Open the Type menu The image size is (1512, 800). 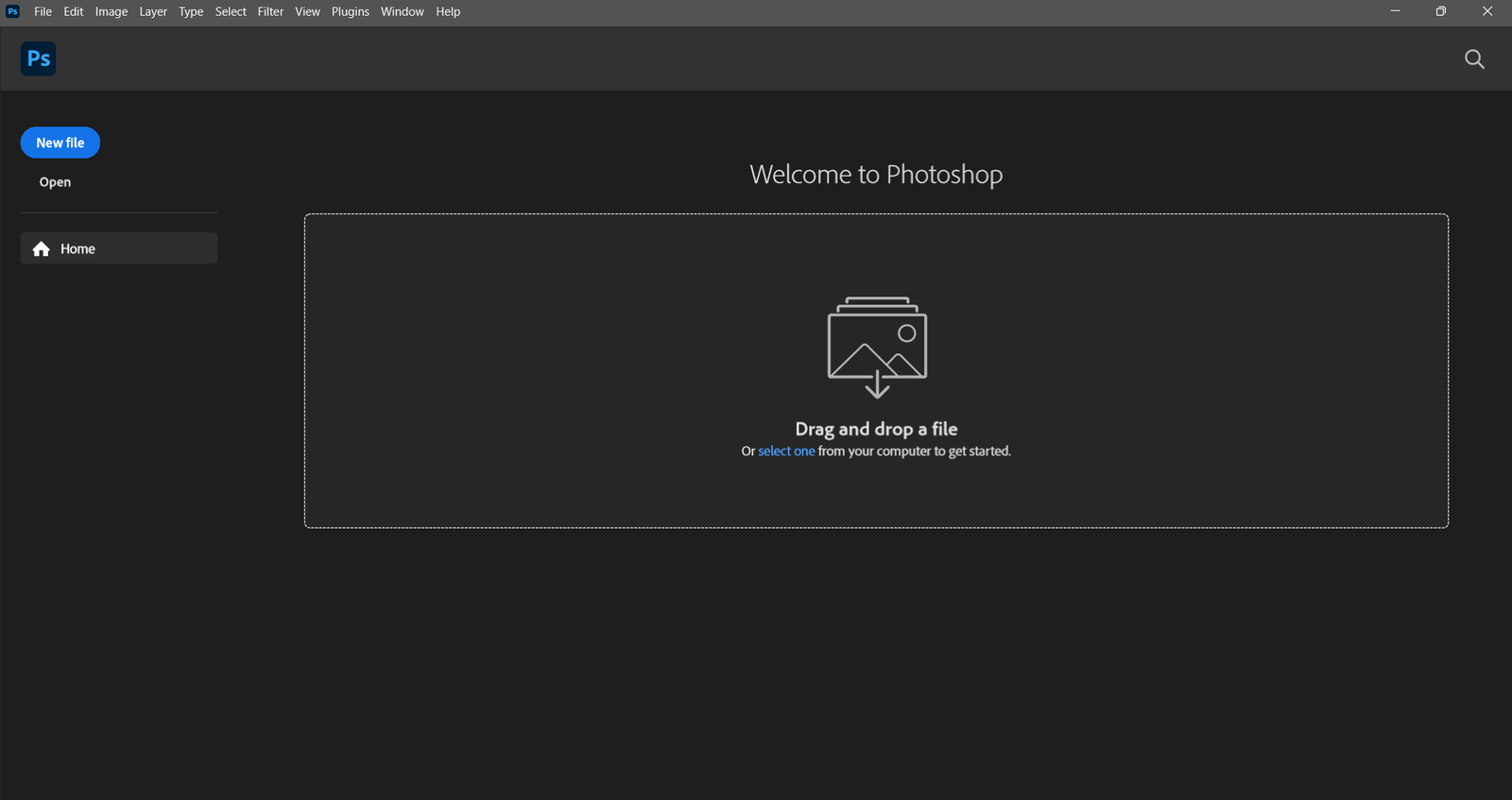coord(191,11)
